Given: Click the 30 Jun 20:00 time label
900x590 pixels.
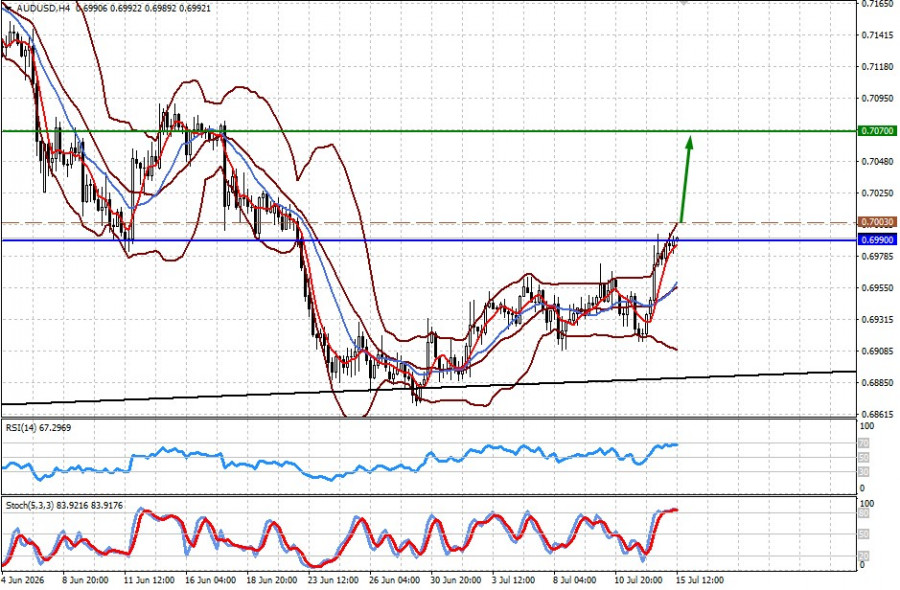Looking at the screenshot, I should coord(456,580).
